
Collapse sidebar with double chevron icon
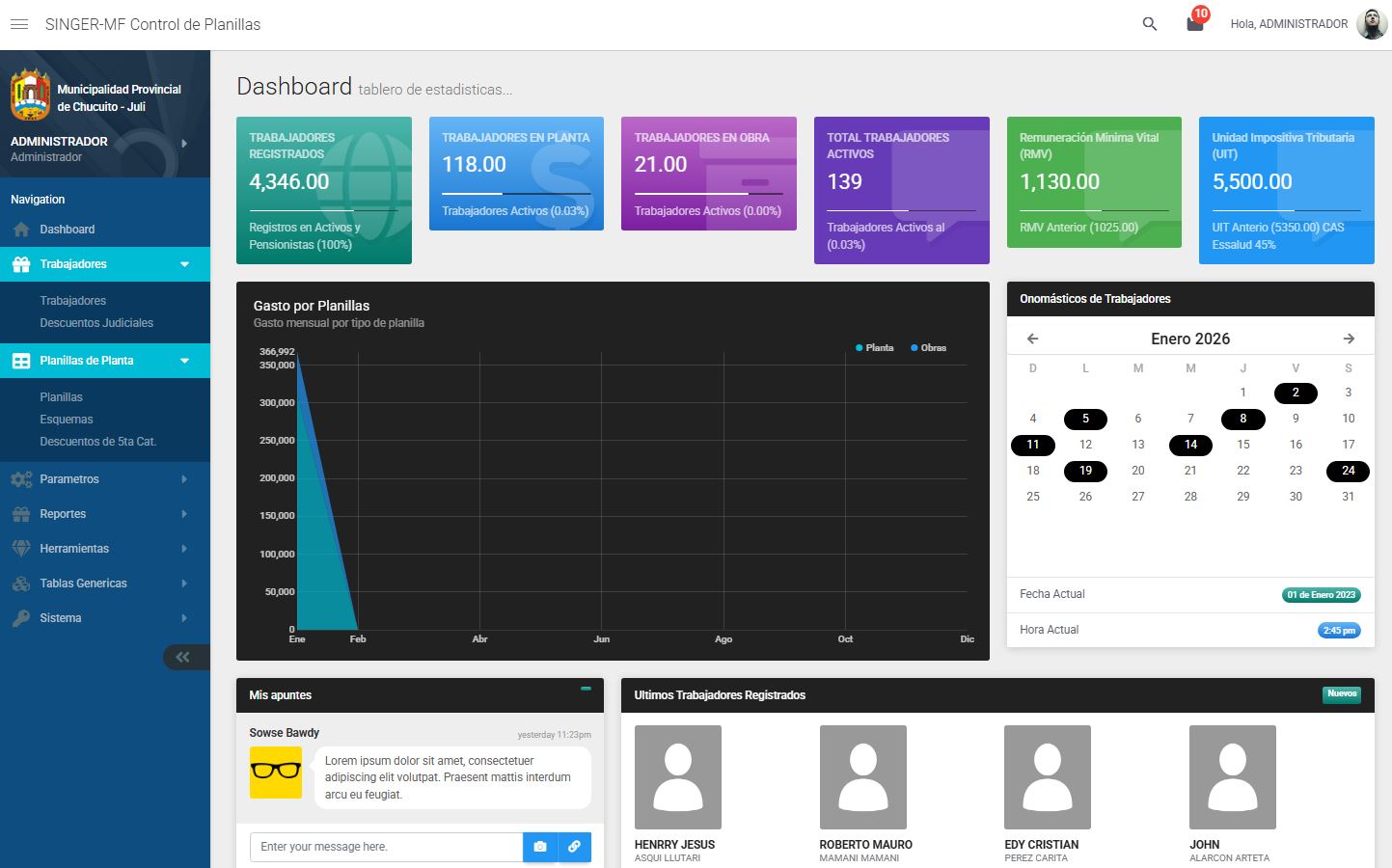pyautogui.click(x=182, y=658)
